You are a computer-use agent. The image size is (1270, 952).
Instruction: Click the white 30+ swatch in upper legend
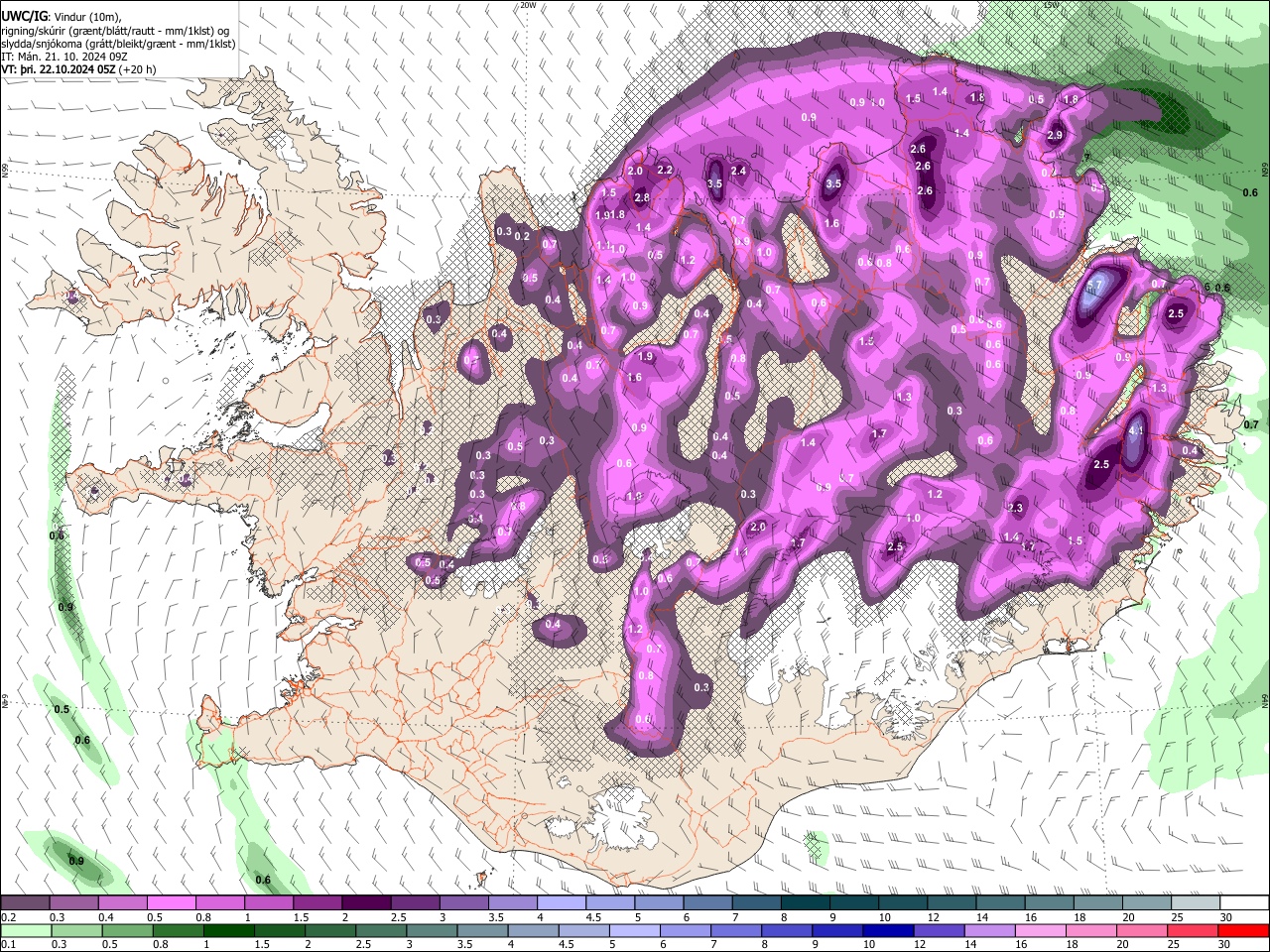[x=1243, y=902]
